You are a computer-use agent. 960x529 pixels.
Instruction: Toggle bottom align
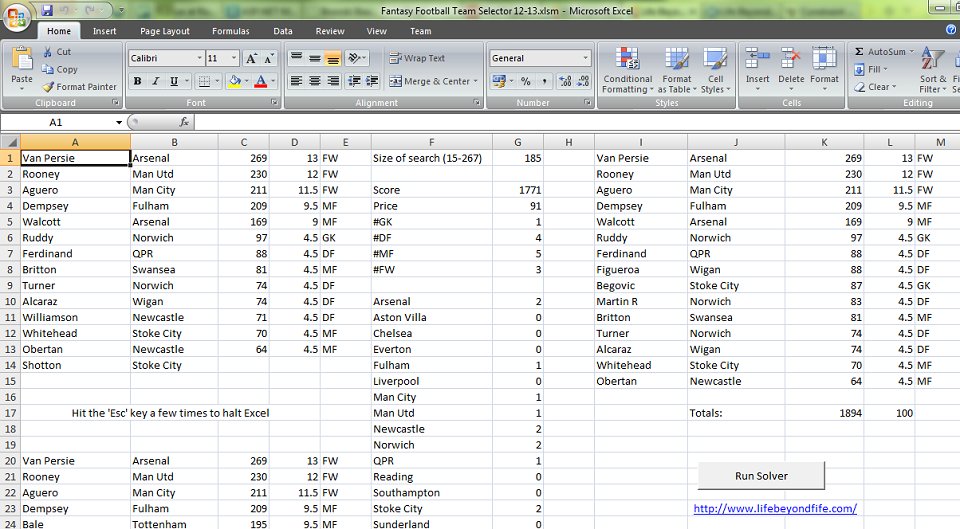(333, 58)
